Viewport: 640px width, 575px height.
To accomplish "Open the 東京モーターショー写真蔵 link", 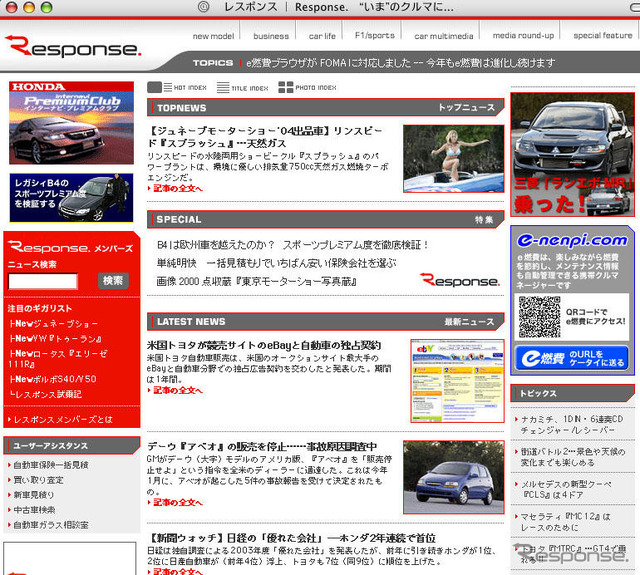I will tap(257, 282).
